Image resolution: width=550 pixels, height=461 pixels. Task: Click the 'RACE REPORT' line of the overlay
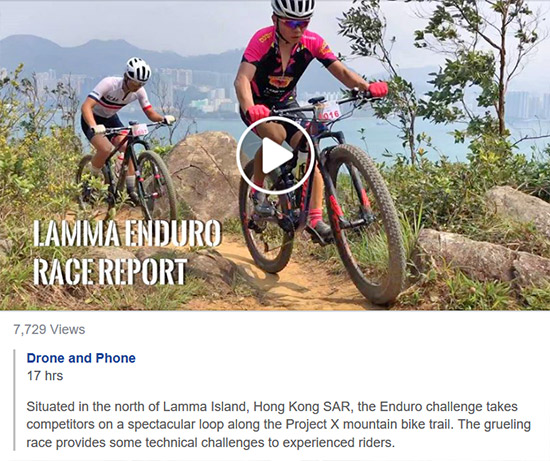(x=110, y=272)
